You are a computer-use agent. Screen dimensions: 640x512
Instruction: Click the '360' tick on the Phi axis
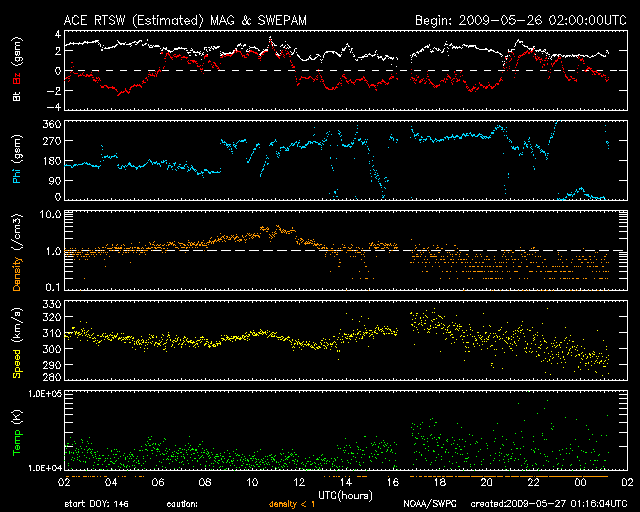[52, 125]
